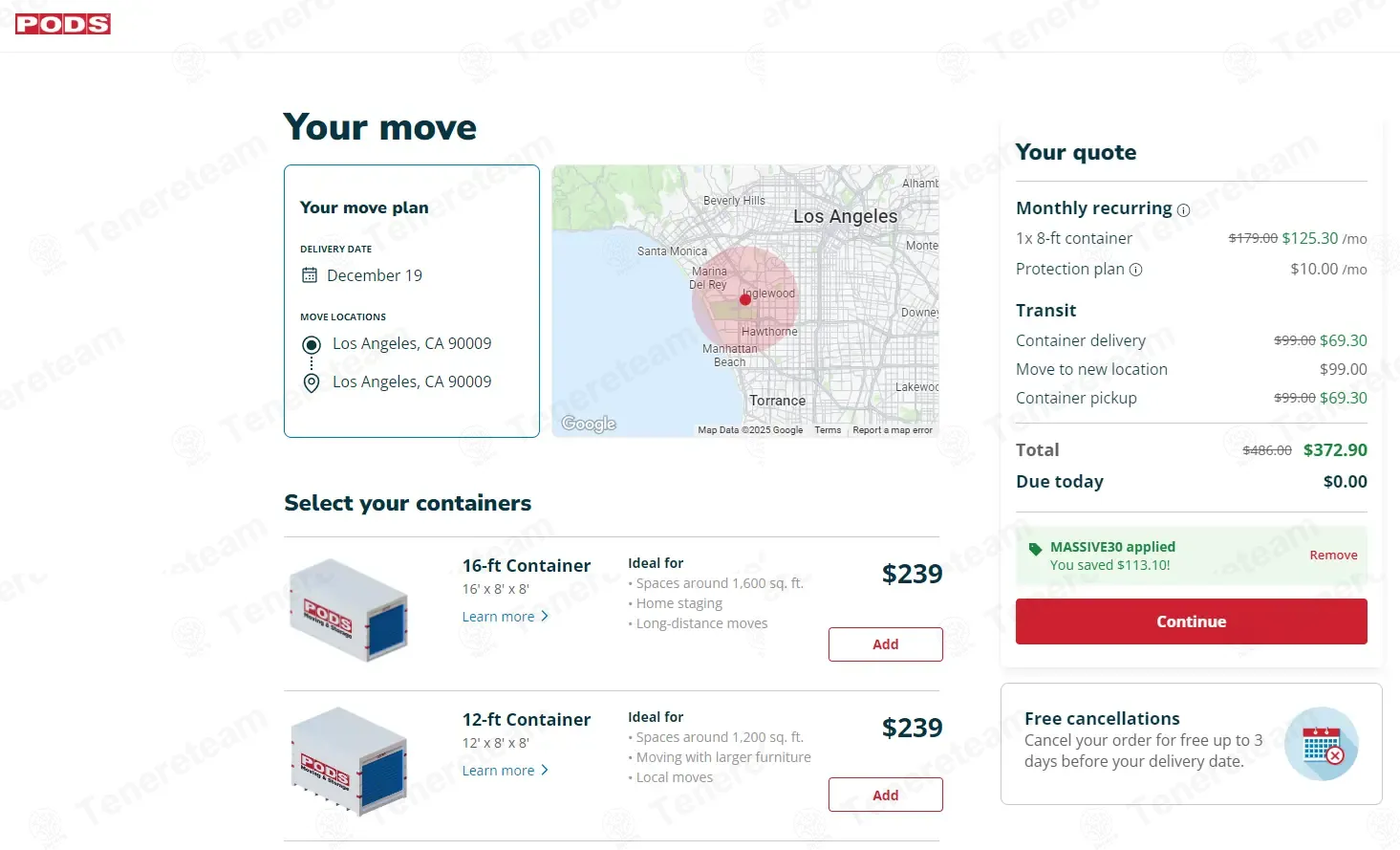Open Monthly recurring info icon
The height and width of the screenshot is (850, 1400).
tap(1183, 210)
